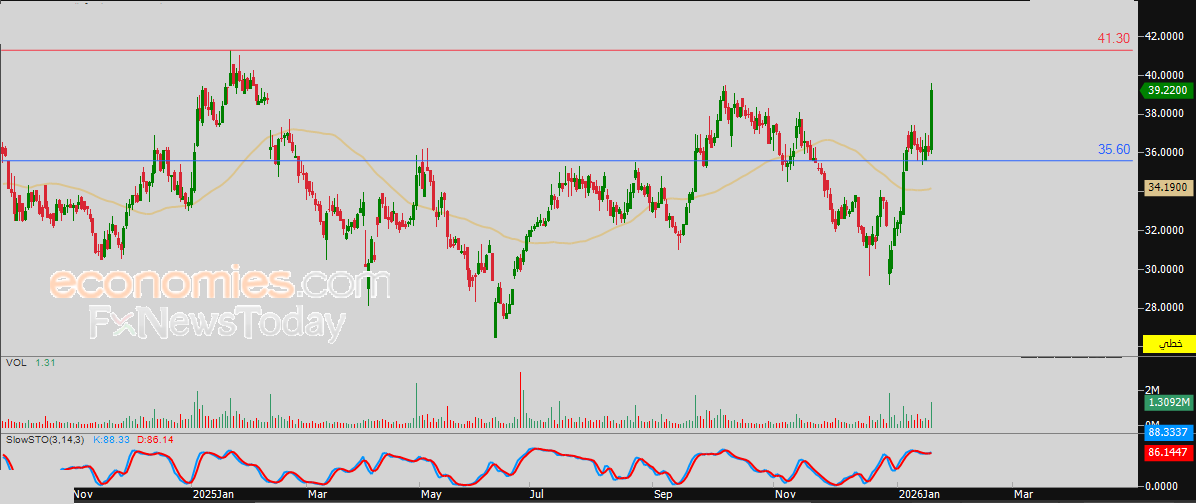Image resolution: width=1196 pixels, height=504 pixels.
Task: Select the red 41.30 resistance level label
Action: pyautogui.click(x=1113, y=38)
